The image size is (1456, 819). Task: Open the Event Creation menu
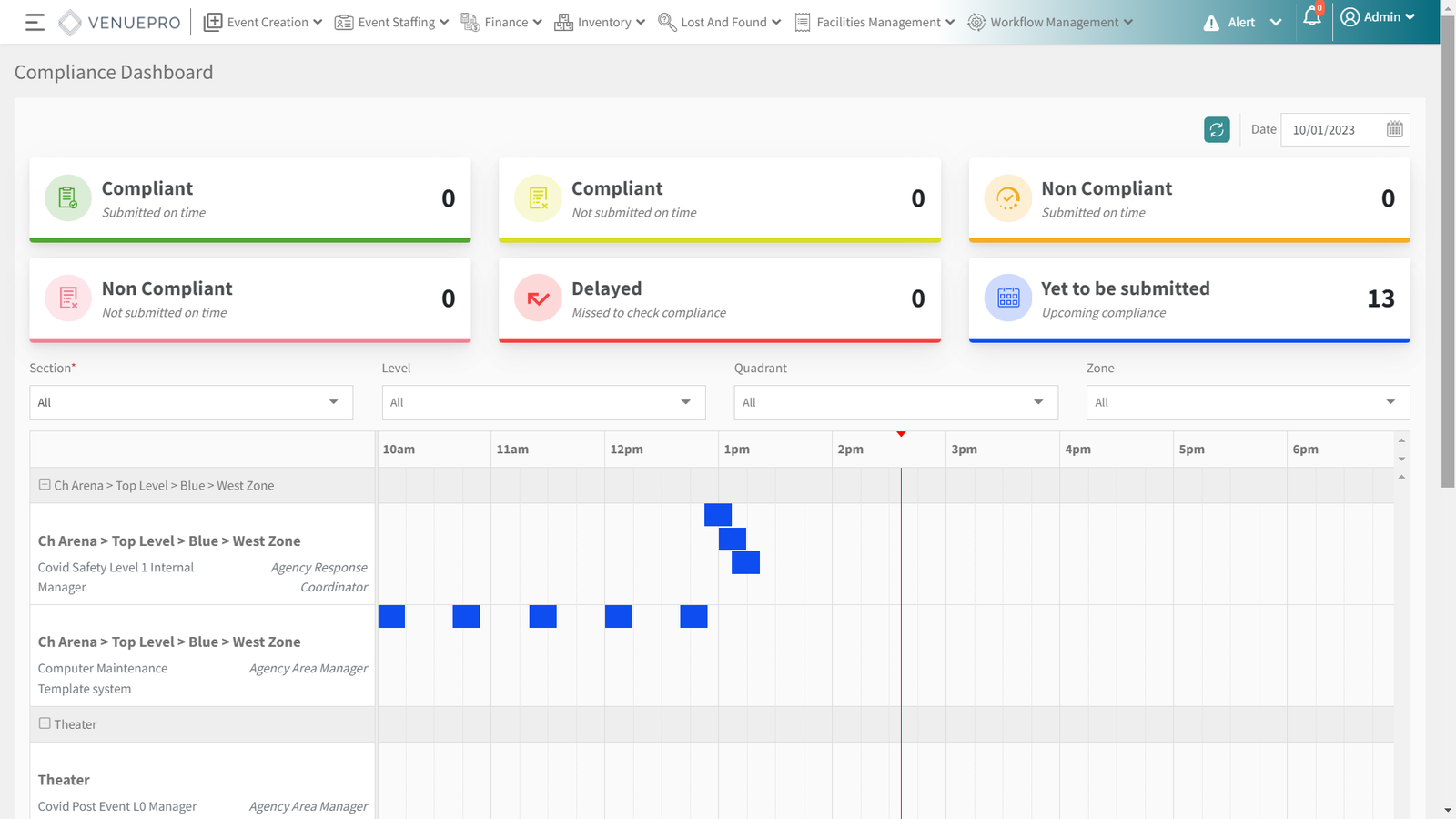[263, 23]
